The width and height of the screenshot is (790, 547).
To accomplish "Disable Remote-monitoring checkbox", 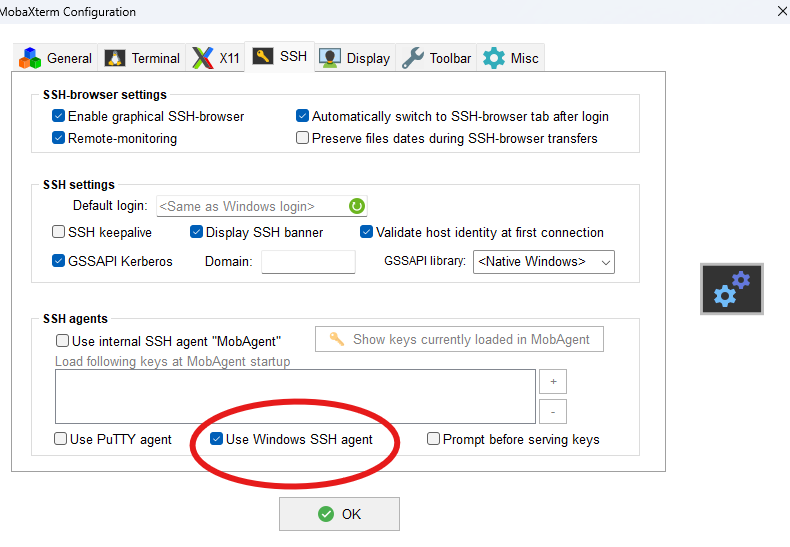I will click(x=58, y=138).
